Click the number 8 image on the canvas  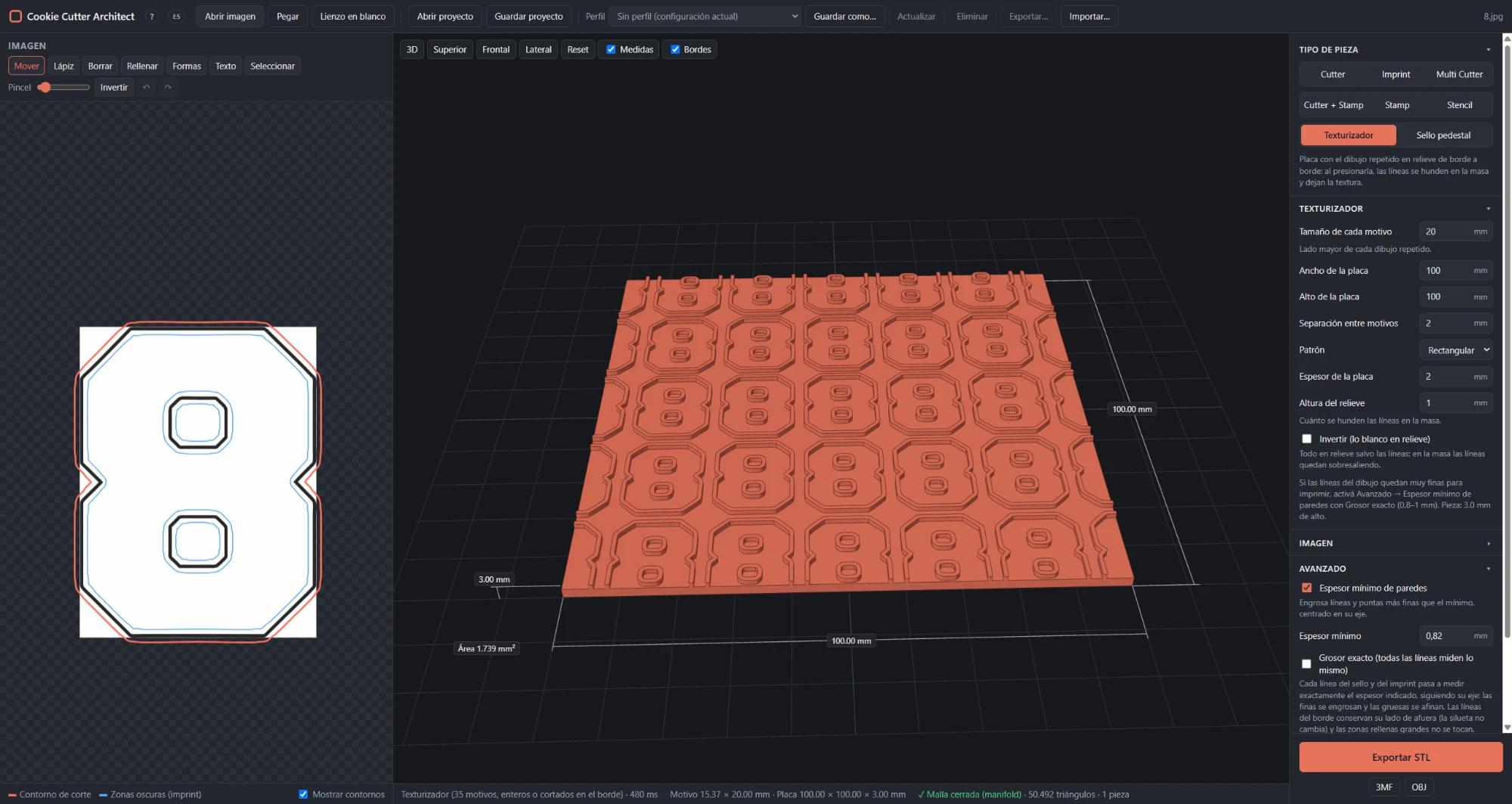[x=198, y=482]
